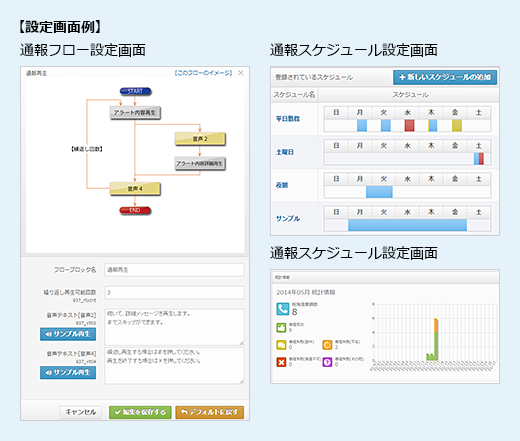This screenshot has height=441, width=520.
Task: Play sample for 音声テキスト[音声2]
Action: (x=68, y=334)
